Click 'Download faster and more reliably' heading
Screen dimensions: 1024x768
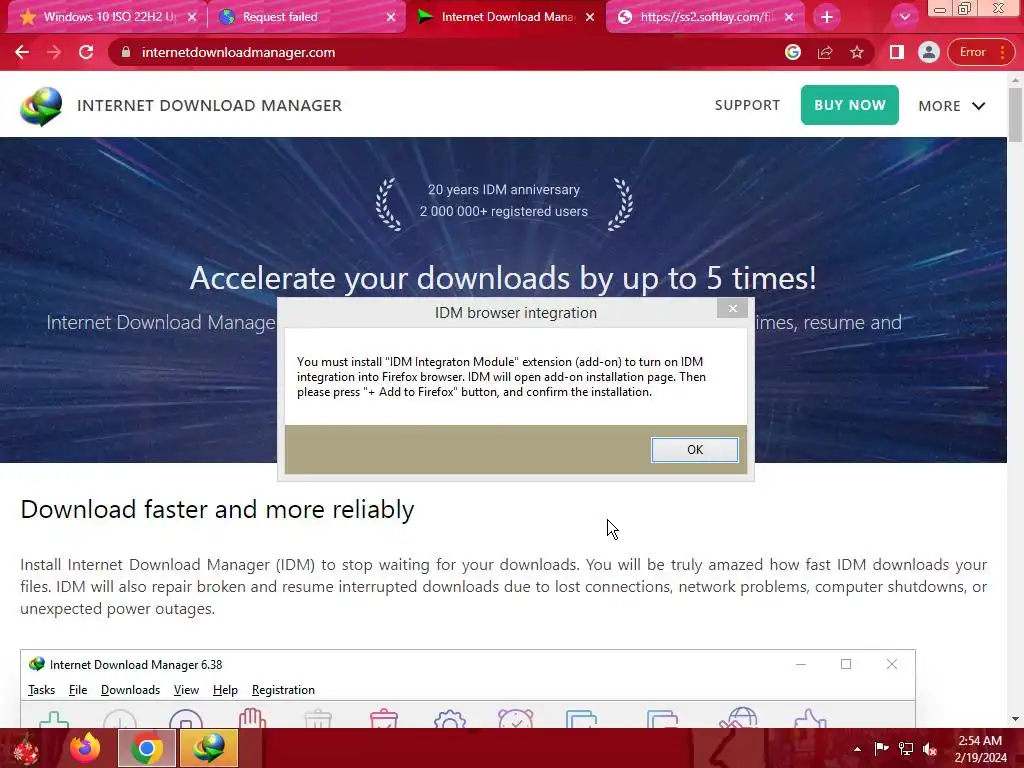click(217, 509)
